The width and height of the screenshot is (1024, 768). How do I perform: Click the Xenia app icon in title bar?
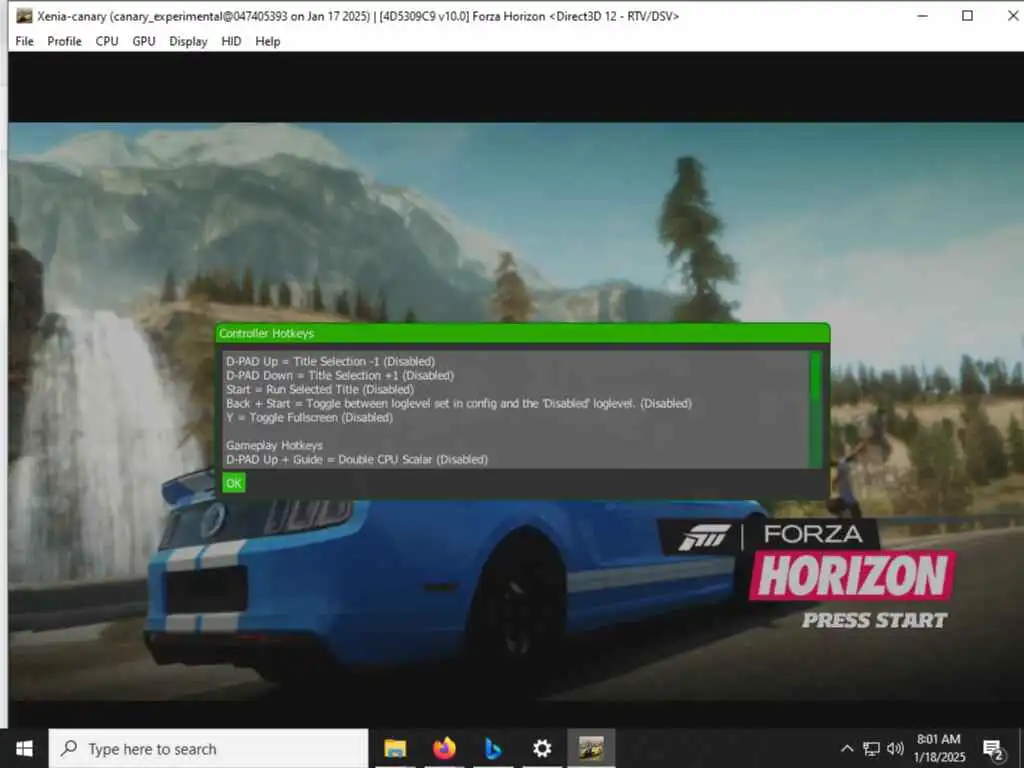24,16
